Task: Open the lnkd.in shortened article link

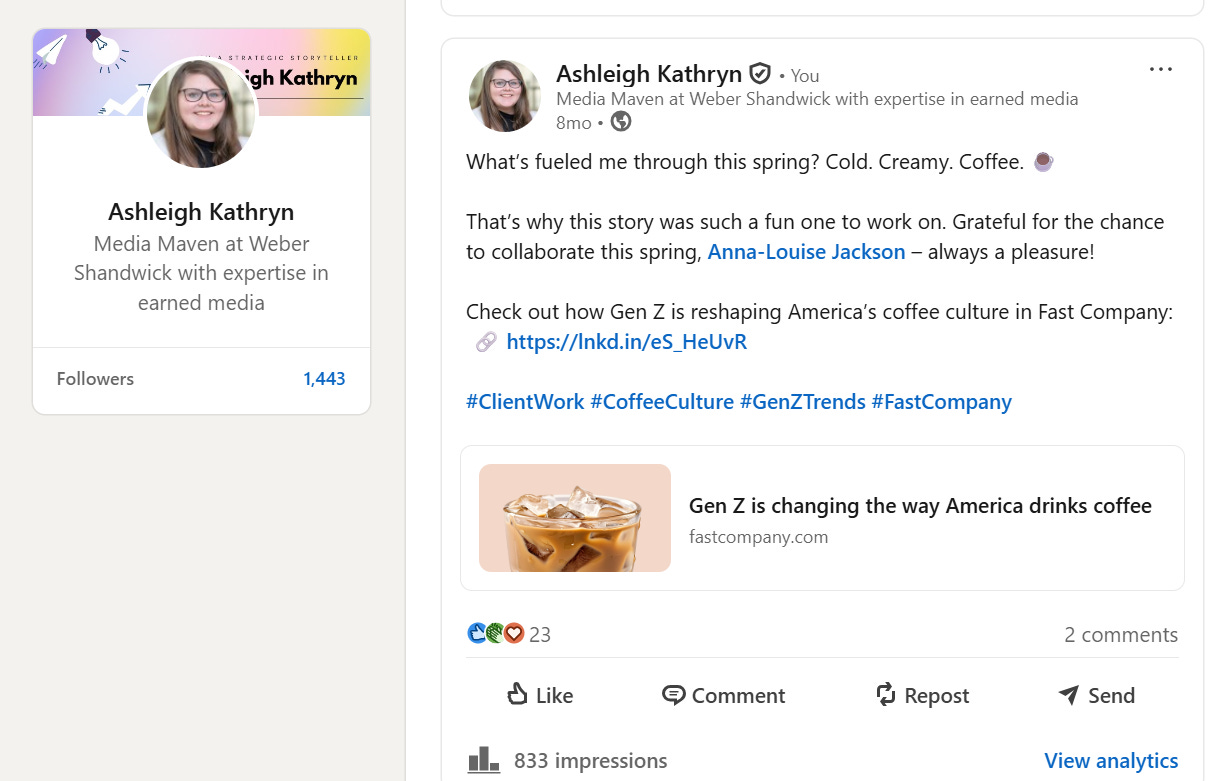Action: (627, 342)
